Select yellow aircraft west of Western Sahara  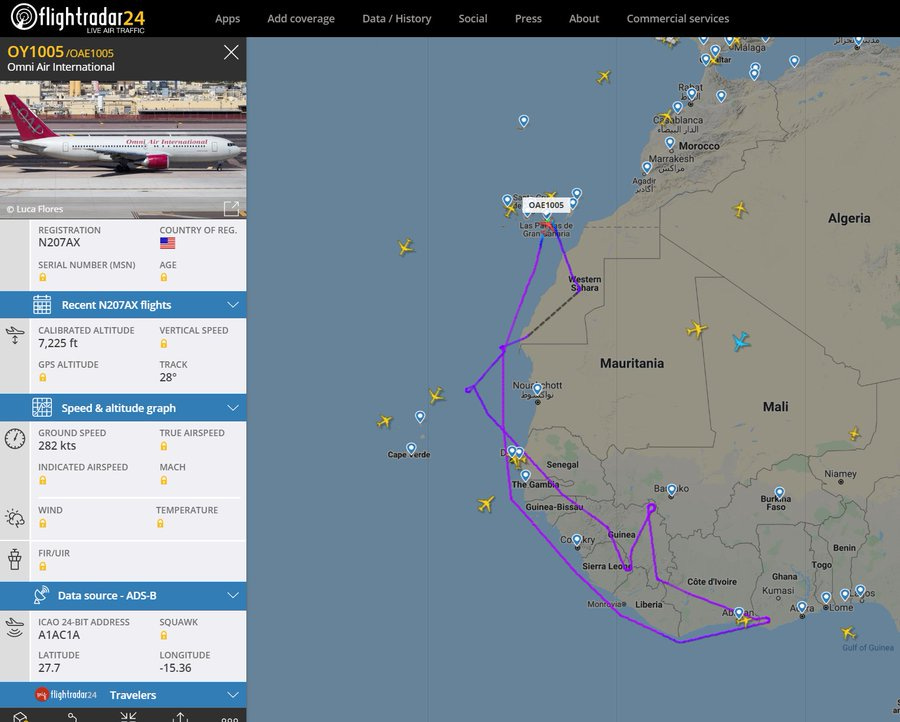406,247
